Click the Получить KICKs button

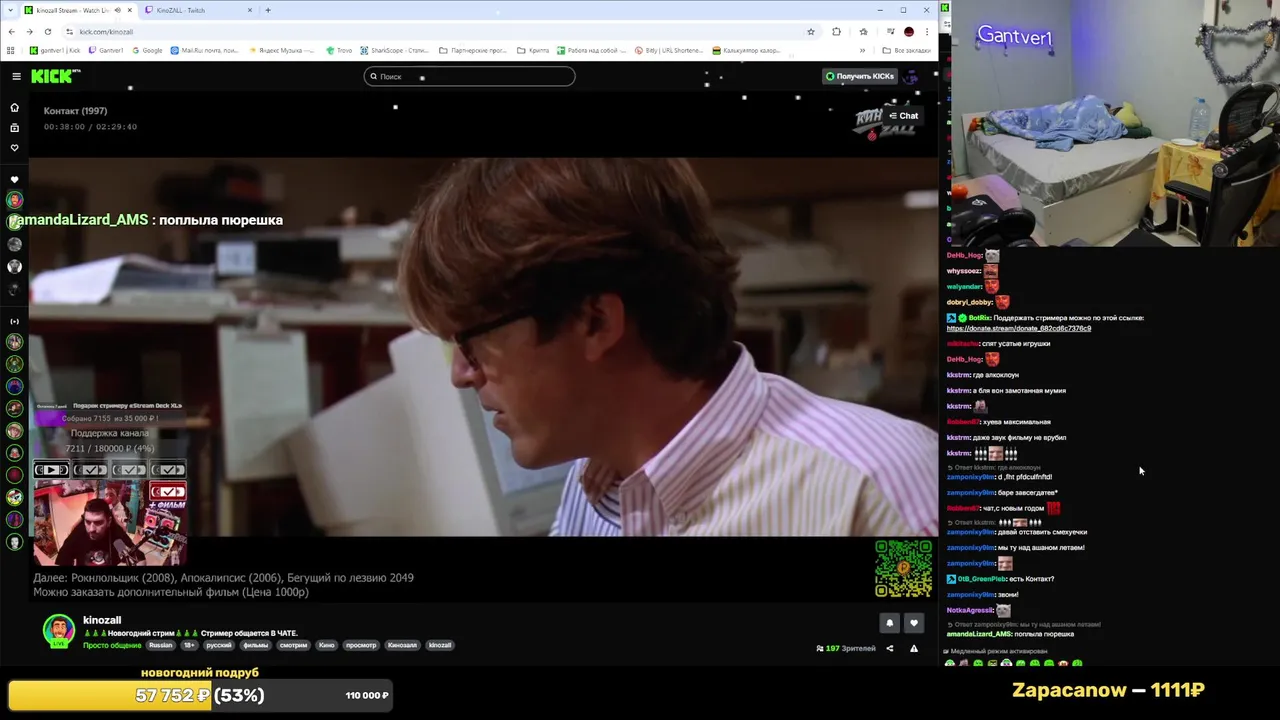[x=859, y=76]
